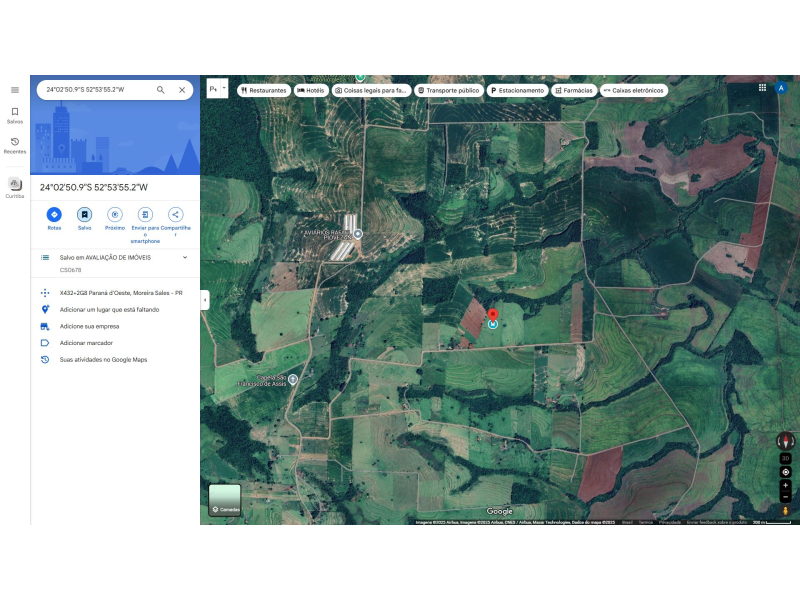Click the parking category button at map top-left
The width and height of the screenshot is (800, 600).
click(213, 89)
